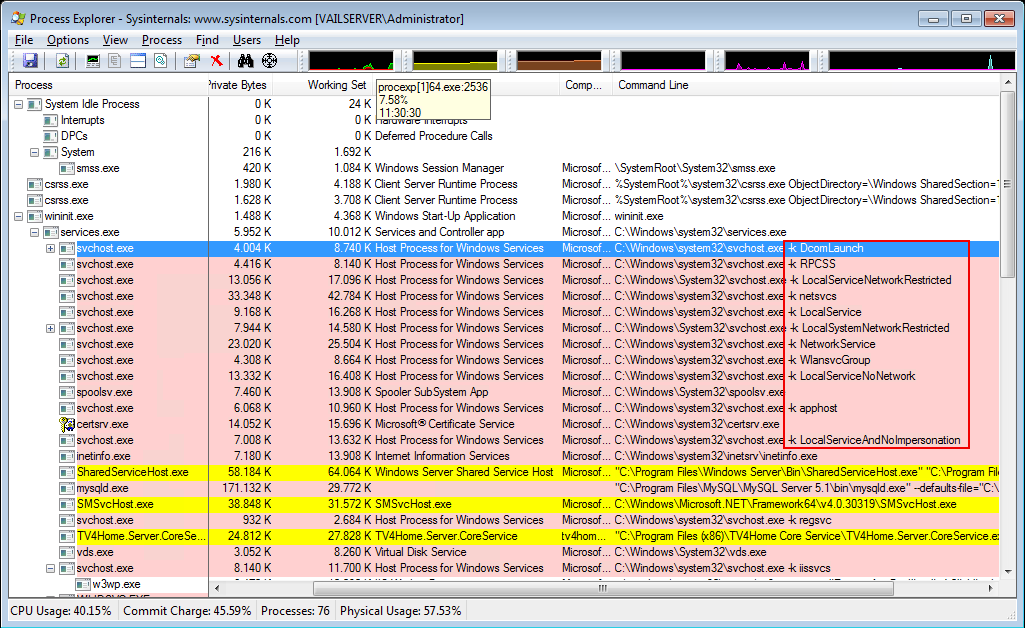Open the Users menu
This screenshot has width=1025, height=628.
click(x=246, y=40)
